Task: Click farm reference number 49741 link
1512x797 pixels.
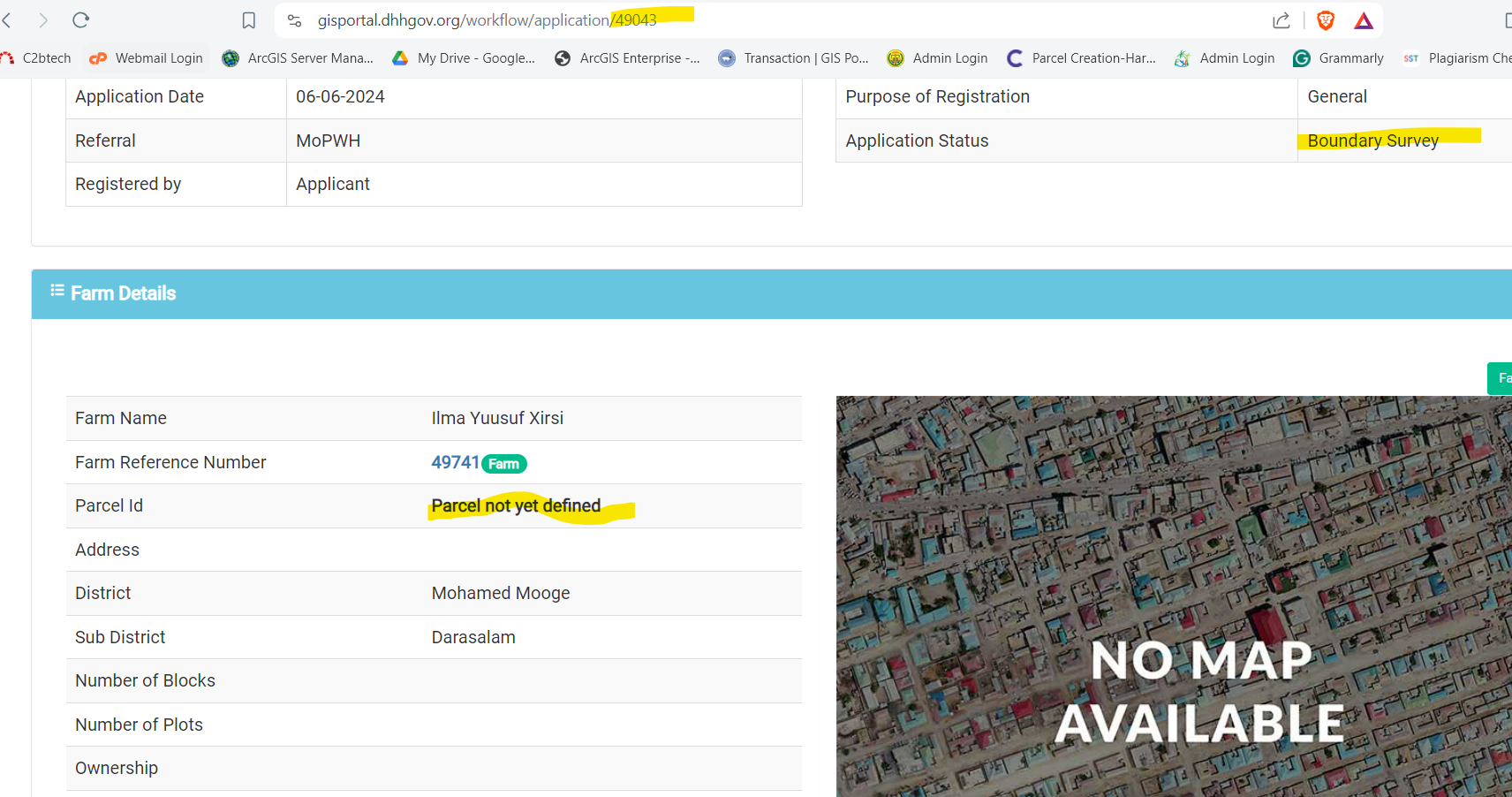Action: pos(455,462)
